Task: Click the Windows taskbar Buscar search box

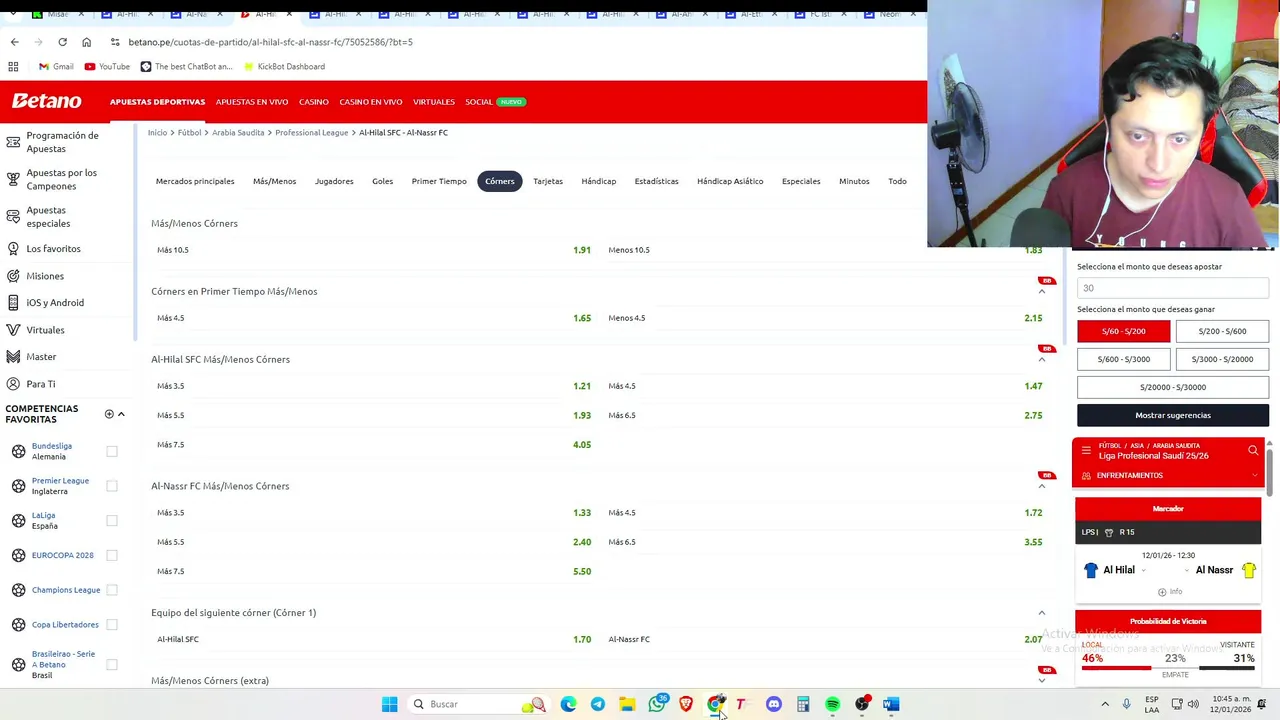Action: tap(478, 704)
